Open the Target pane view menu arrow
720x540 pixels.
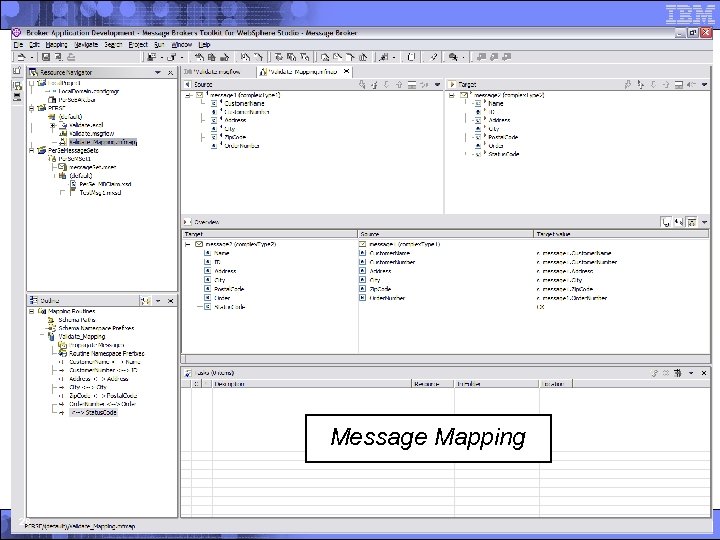point(704,84)
